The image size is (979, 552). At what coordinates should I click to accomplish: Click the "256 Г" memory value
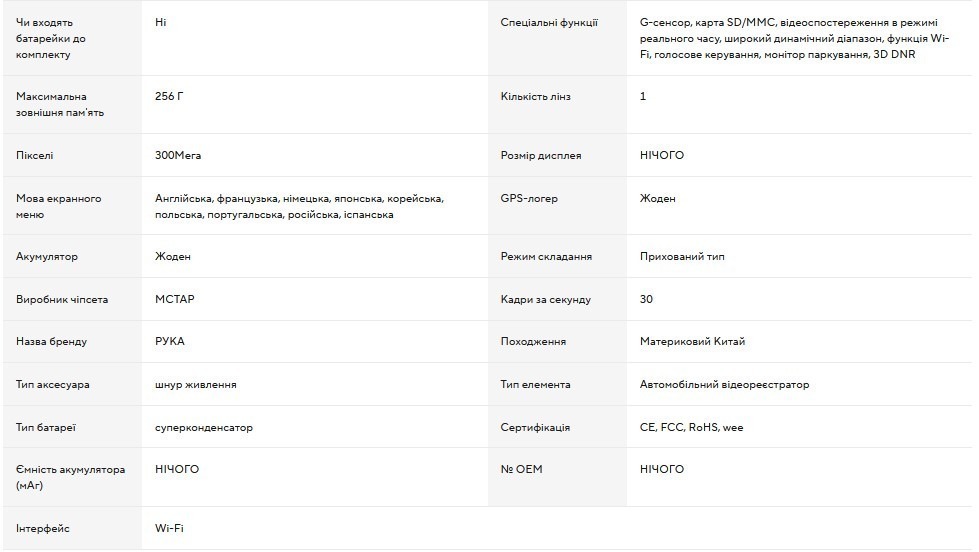(169, 96)
